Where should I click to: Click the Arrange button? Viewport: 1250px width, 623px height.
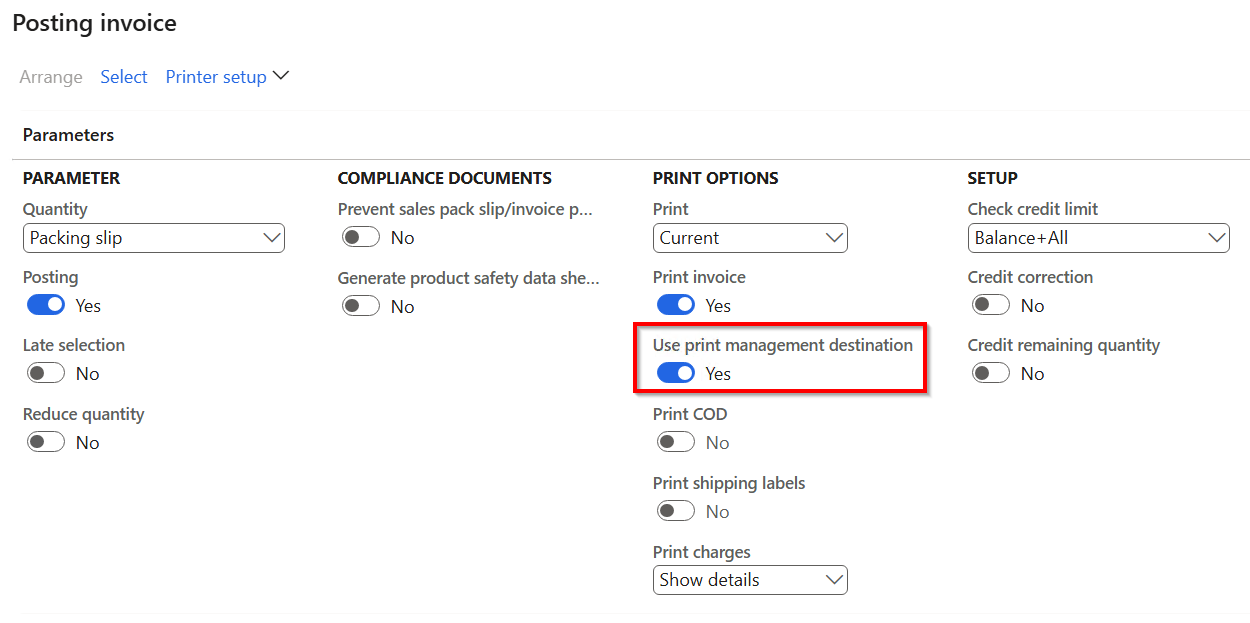point(51,77)
